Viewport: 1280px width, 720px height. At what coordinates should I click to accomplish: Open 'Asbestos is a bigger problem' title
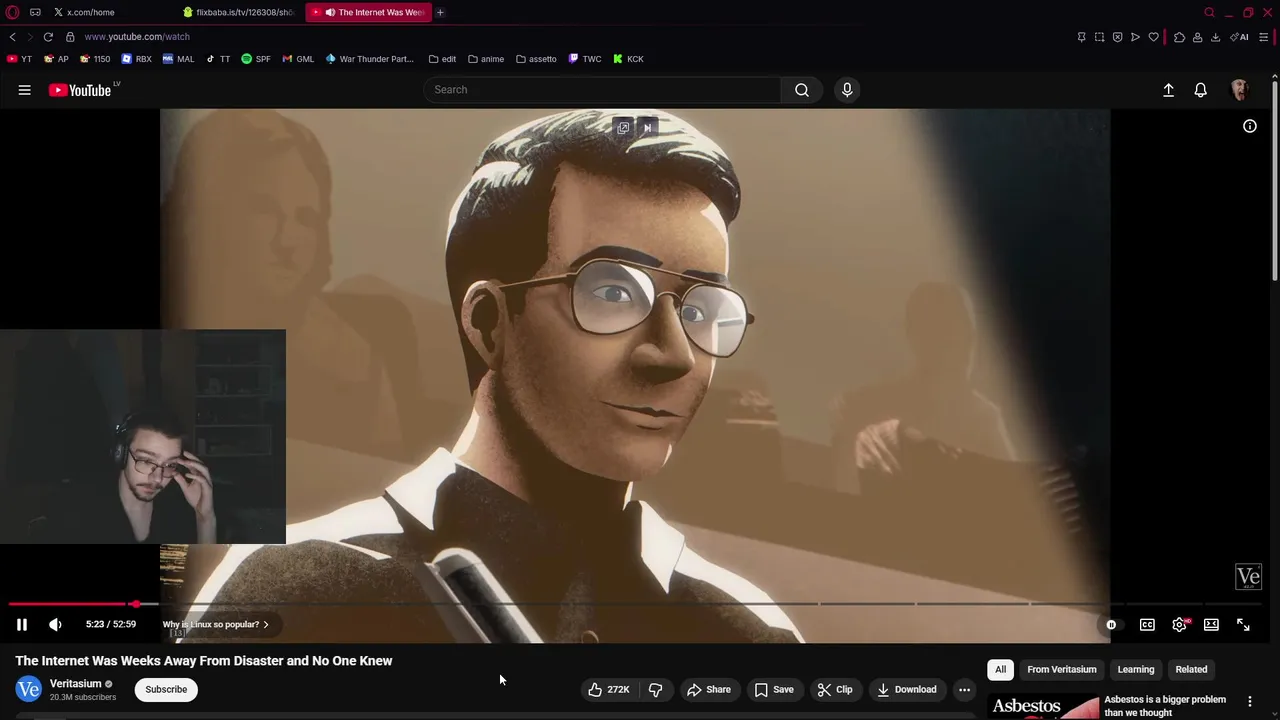click(x=1165, y=706)
